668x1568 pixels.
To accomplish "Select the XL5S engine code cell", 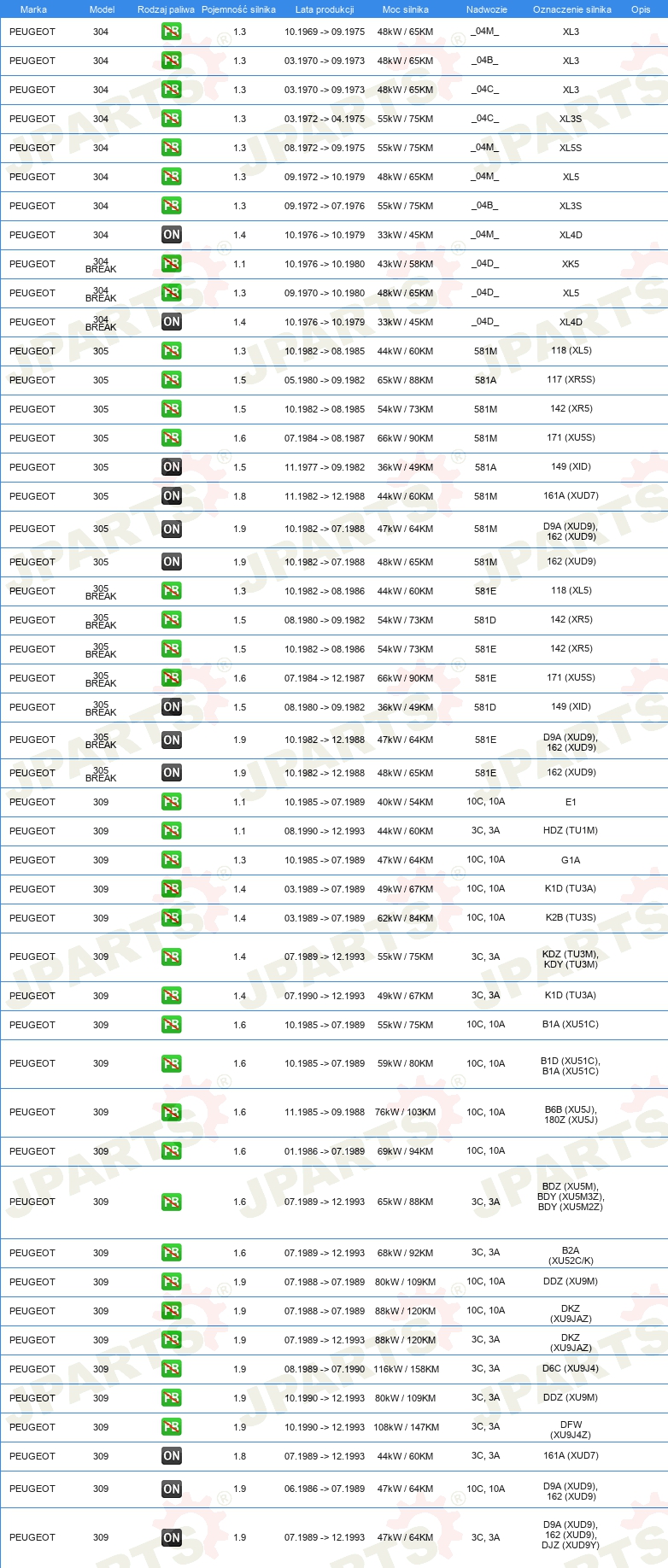I will coord(571,148).
